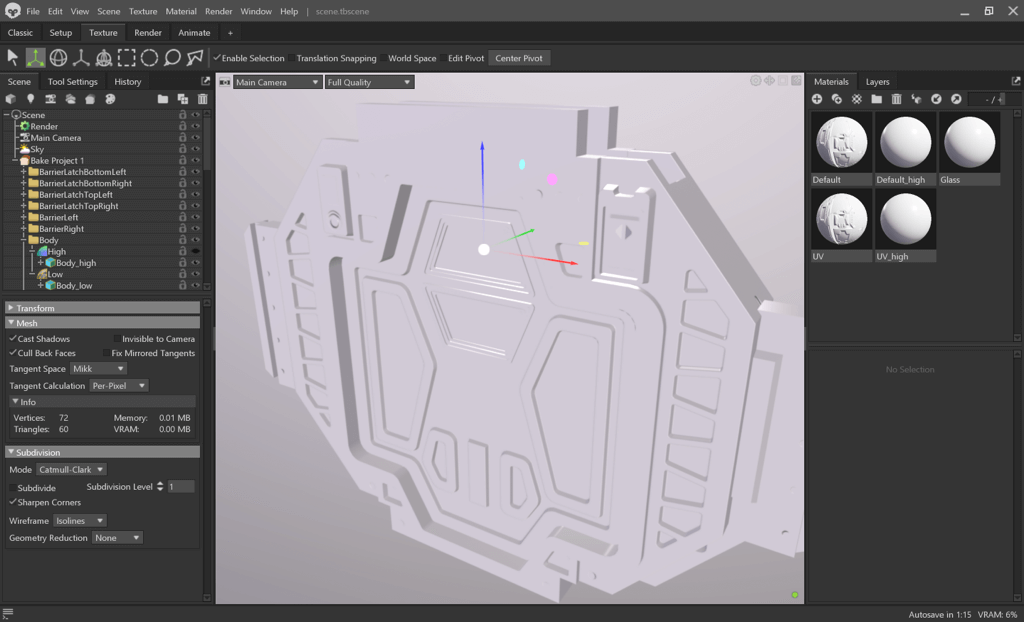Delete material using the trash icon
The image size is (1024, 622).
tap(896, 99)
